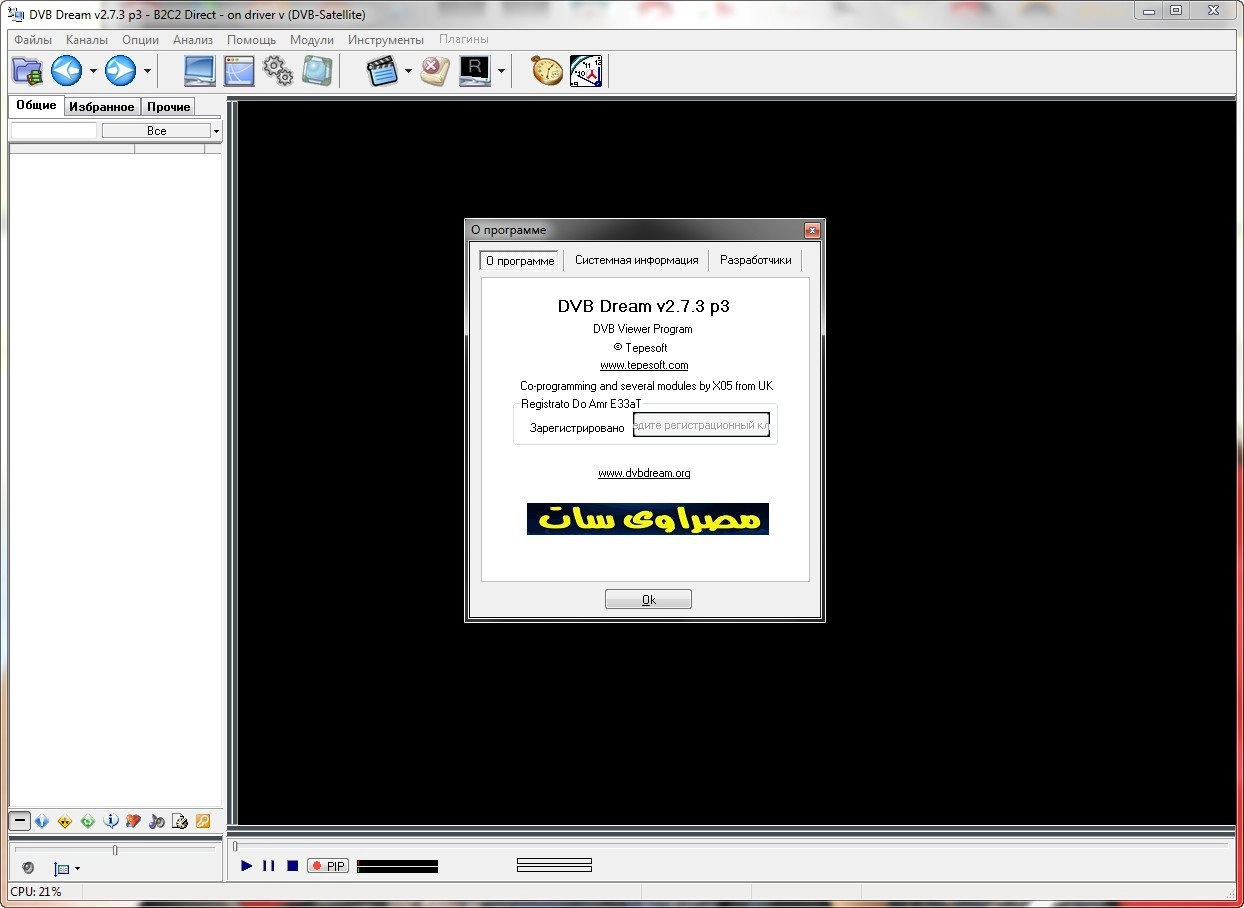
Task: Click the CPU: 21% status bar text
Action: pos(36,891)
